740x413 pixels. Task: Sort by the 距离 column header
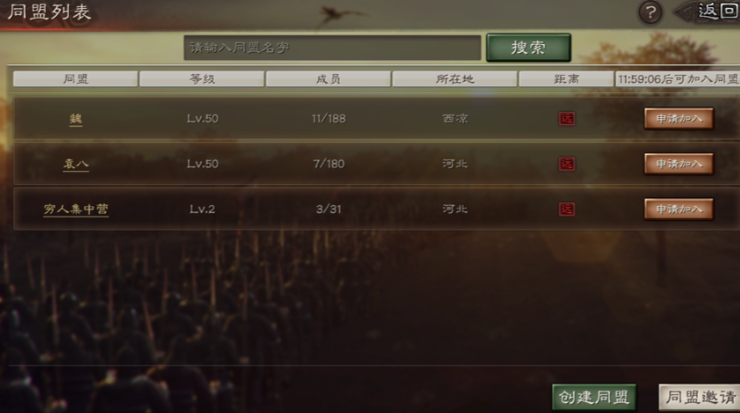tap(566, 79)
